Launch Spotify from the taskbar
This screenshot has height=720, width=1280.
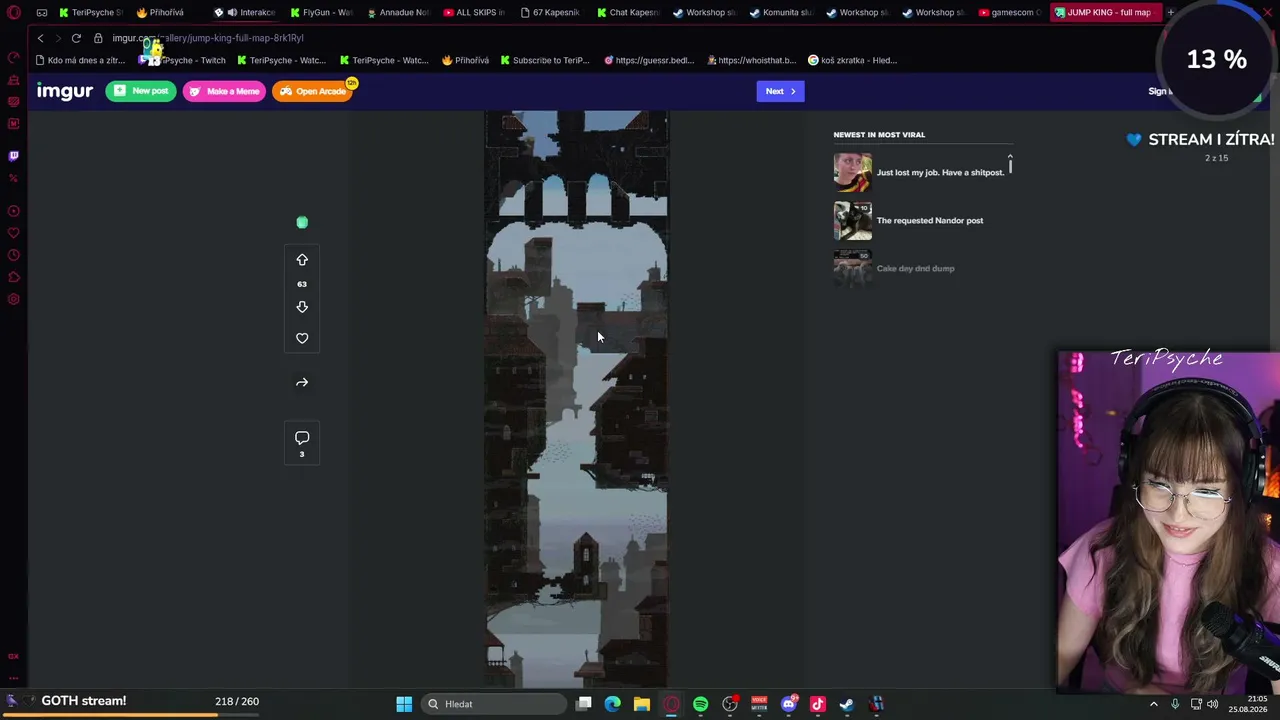pyautogui.click(x=700, y=704)
